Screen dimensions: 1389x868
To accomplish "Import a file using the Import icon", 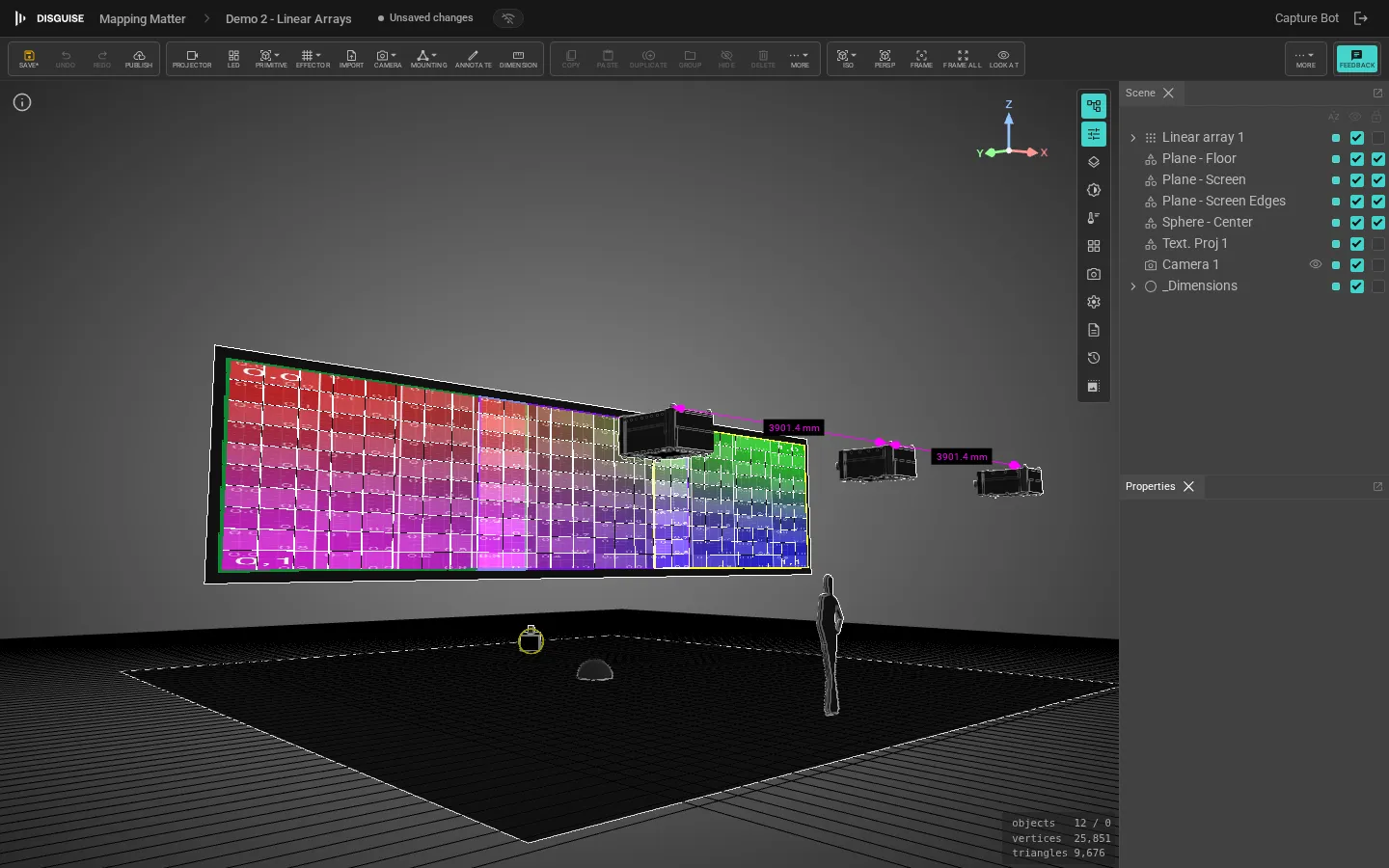I will point(351,59).
